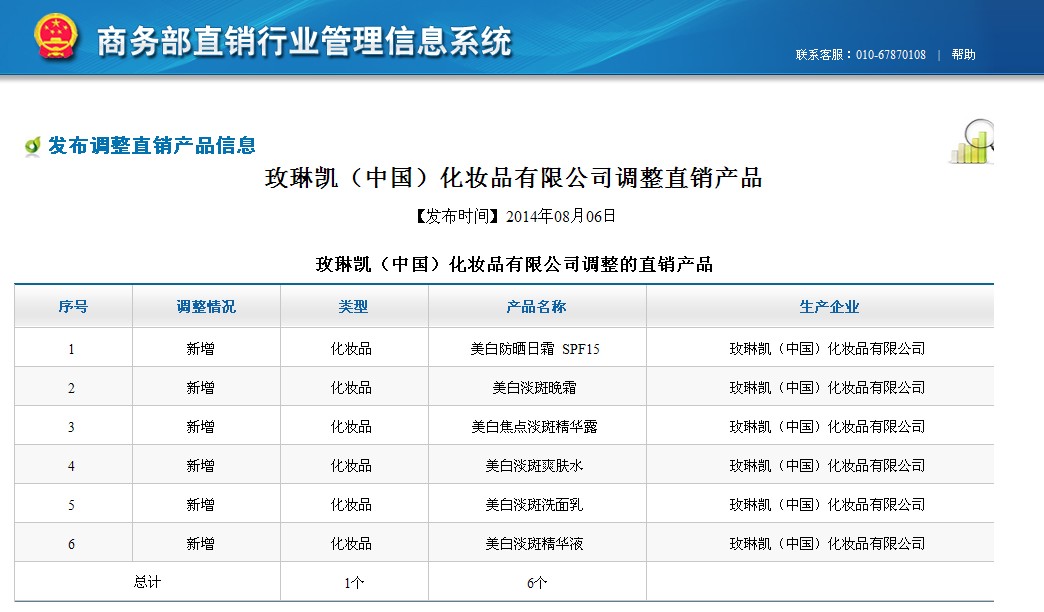Click 新增 in the 美白淡斑洗面乳 row
The image size is (1044, 612).
(x=200, y=505)
